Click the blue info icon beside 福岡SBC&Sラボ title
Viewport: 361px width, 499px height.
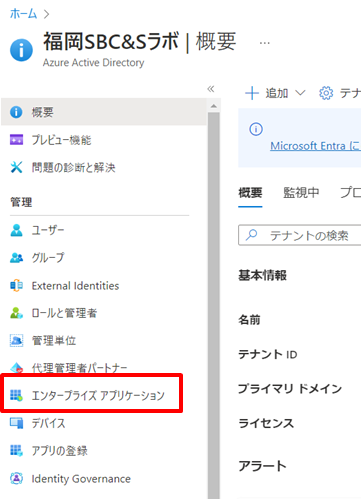[x=21, y=50]
